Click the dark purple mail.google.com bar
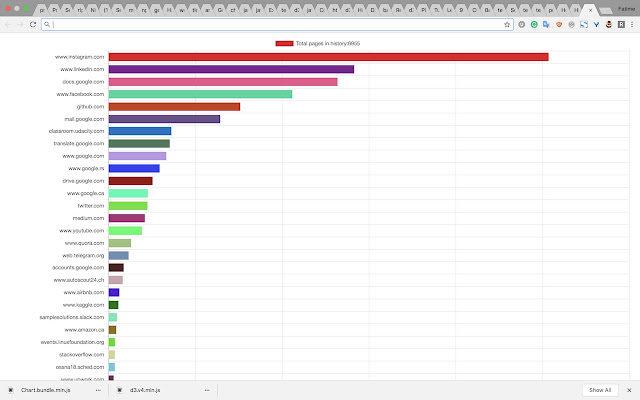Screen dimensions: 640x400 pyautogui.click(x=164, y=119)
